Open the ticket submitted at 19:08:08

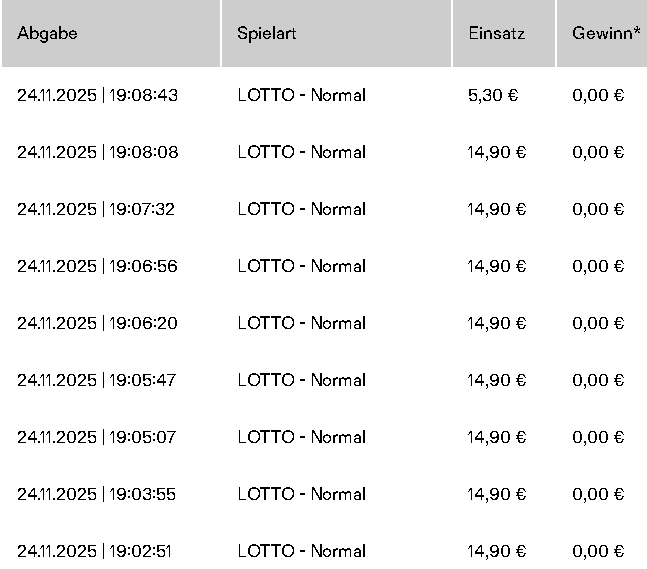tap(97, 153)
